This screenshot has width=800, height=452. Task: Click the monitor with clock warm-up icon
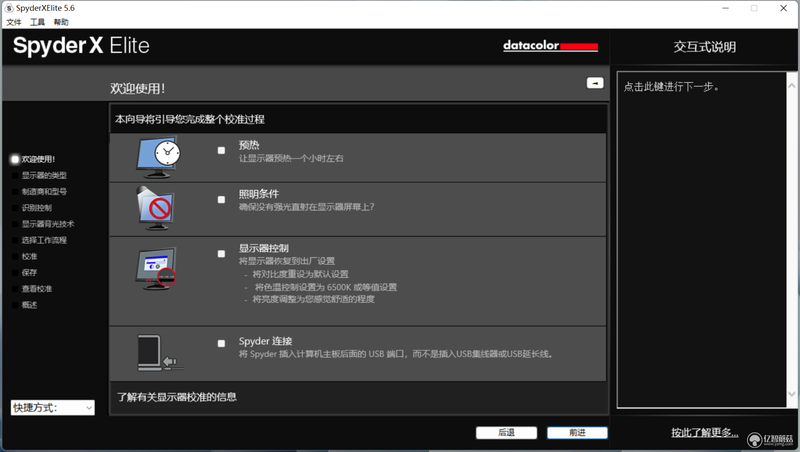coord(158,157)
